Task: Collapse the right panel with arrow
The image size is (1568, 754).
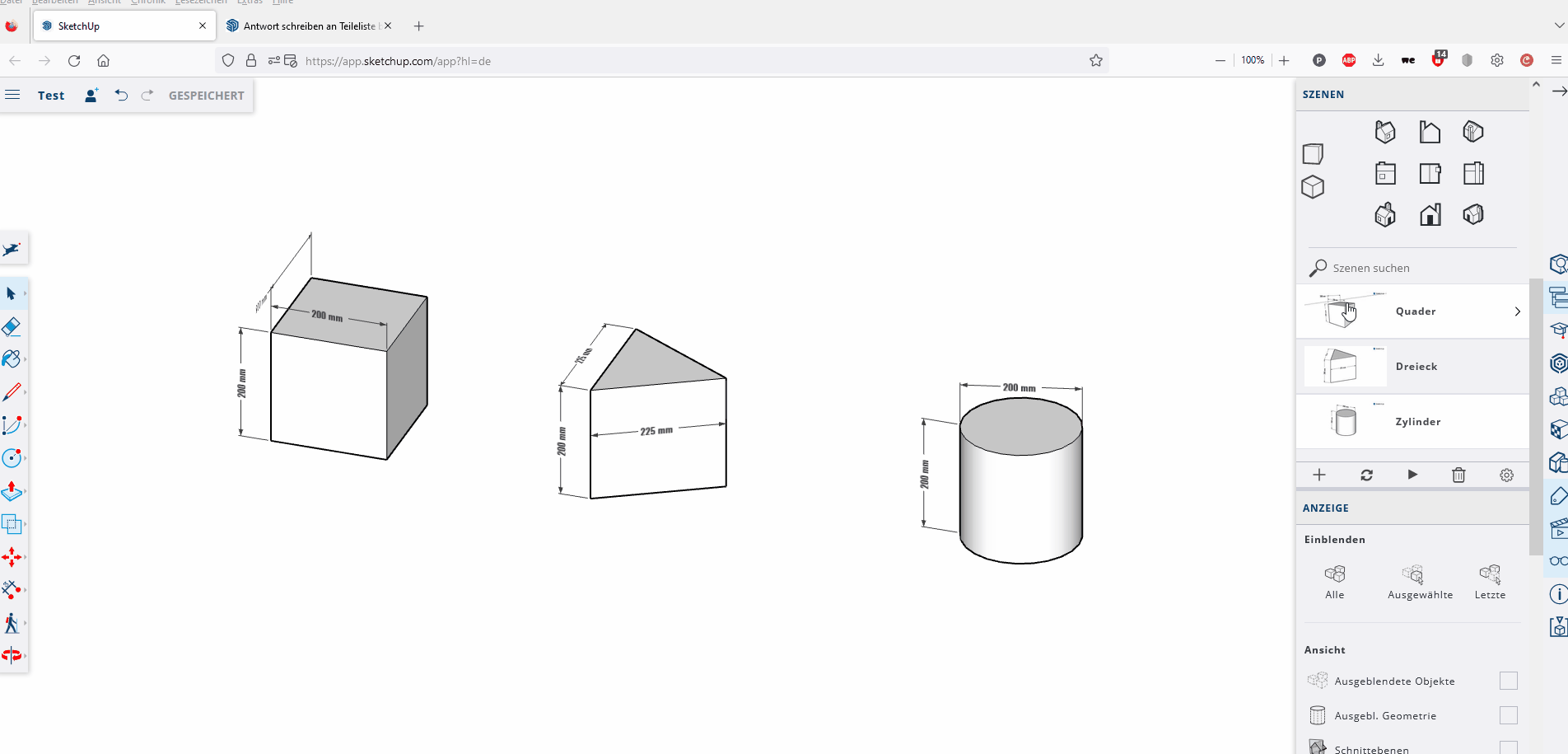Action: (x=1559, y=91)
